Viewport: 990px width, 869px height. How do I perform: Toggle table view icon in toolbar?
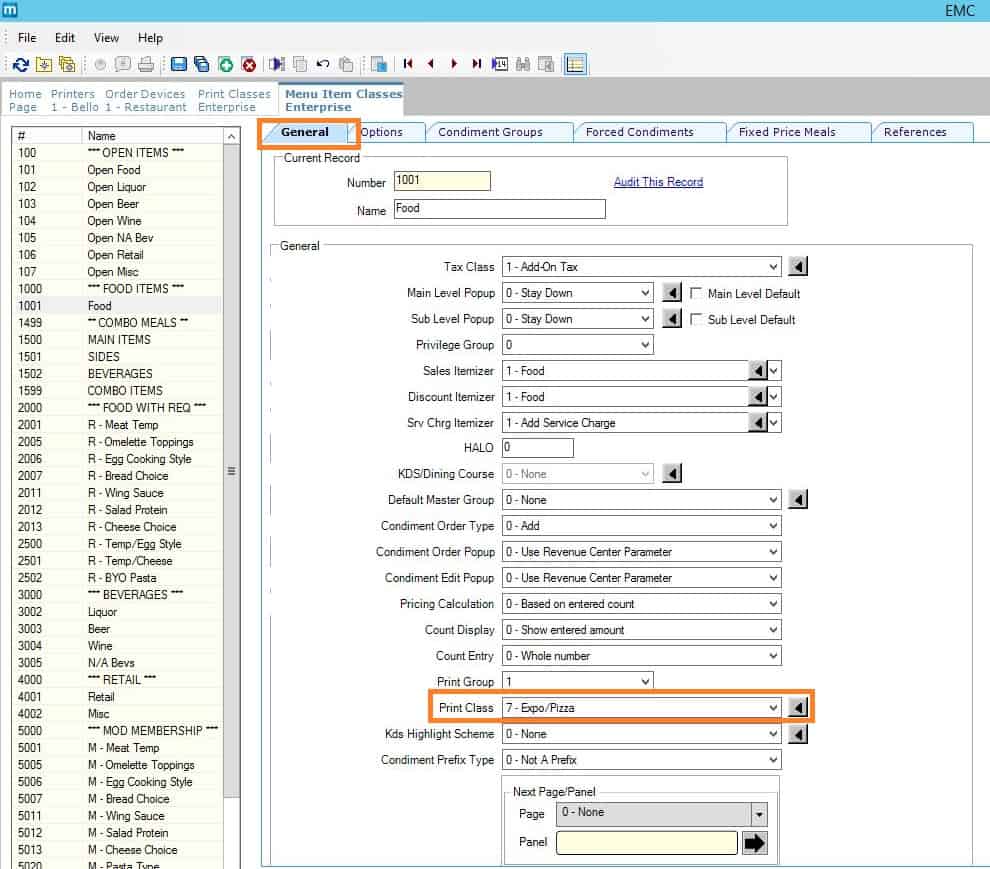575,64
